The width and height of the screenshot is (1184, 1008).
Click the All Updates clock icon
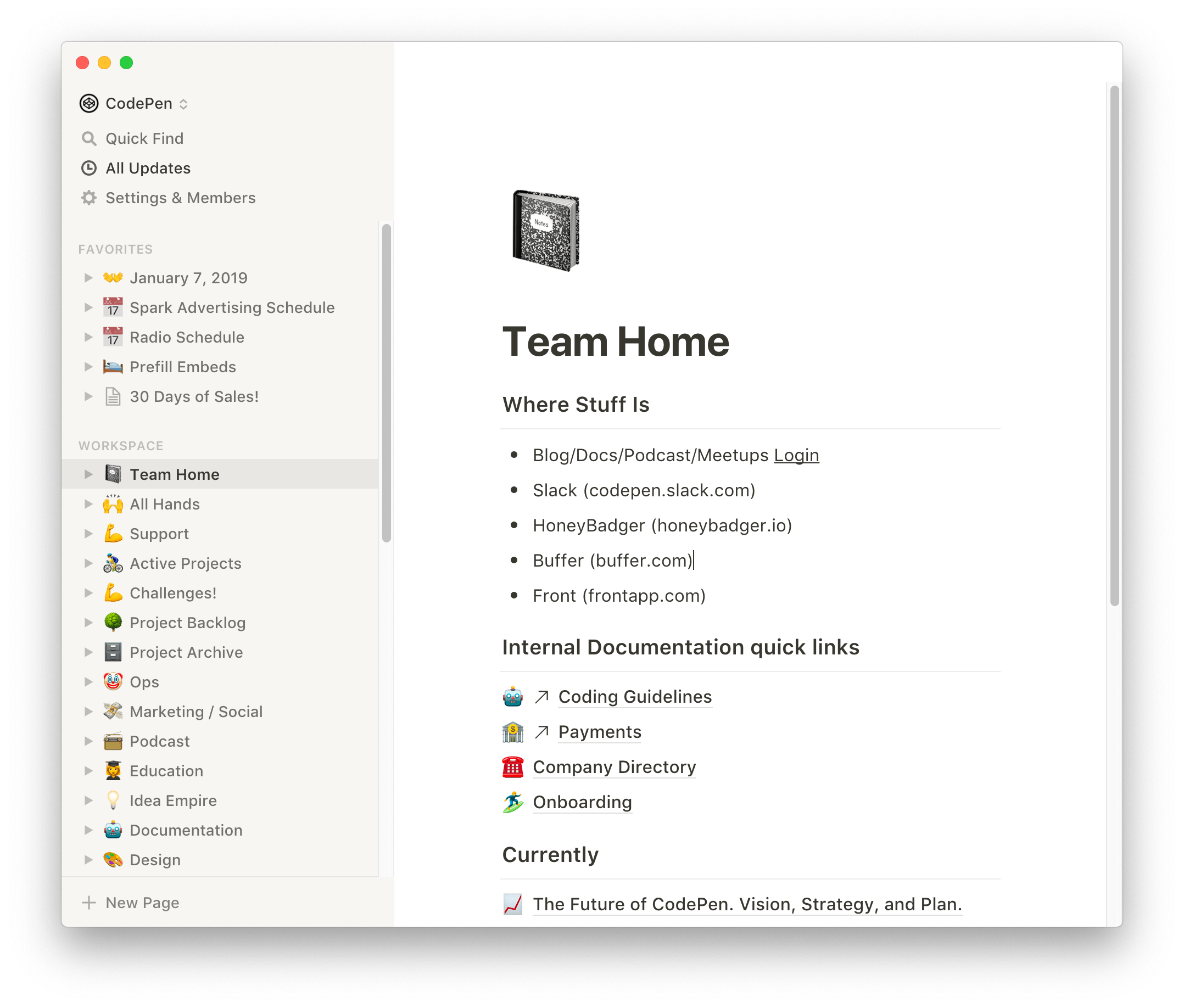pyautogui.click(x=88, y=168)
